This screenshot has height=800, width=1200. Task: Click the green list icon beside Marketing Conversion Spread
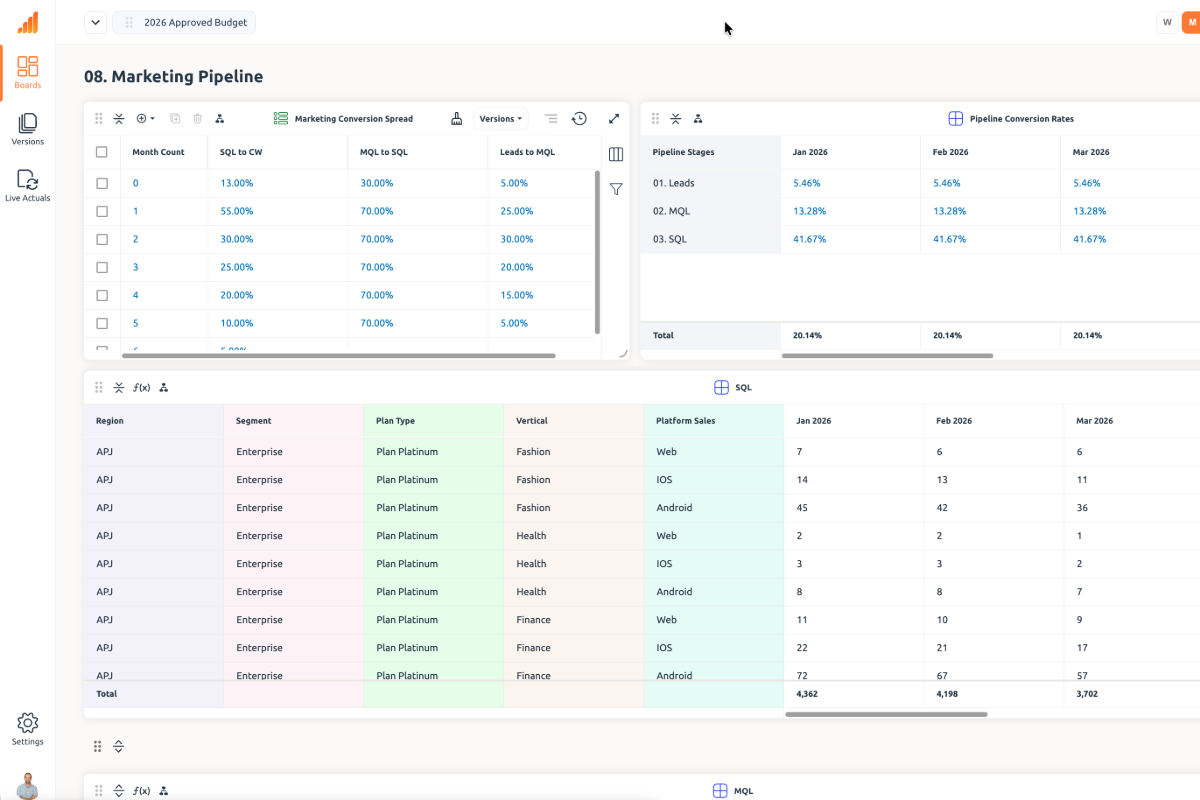(x=281, y=118)
